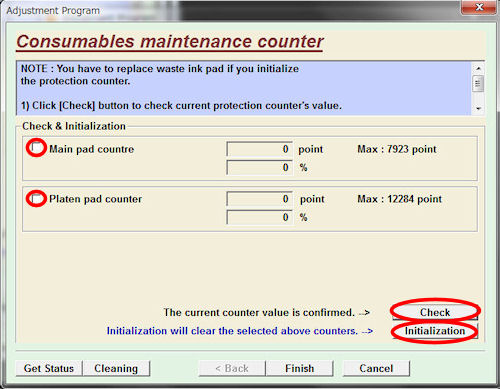Enable the Main pad counter checkbox
The width and height of the screenshot is (500, 389).
pos(36,148)
